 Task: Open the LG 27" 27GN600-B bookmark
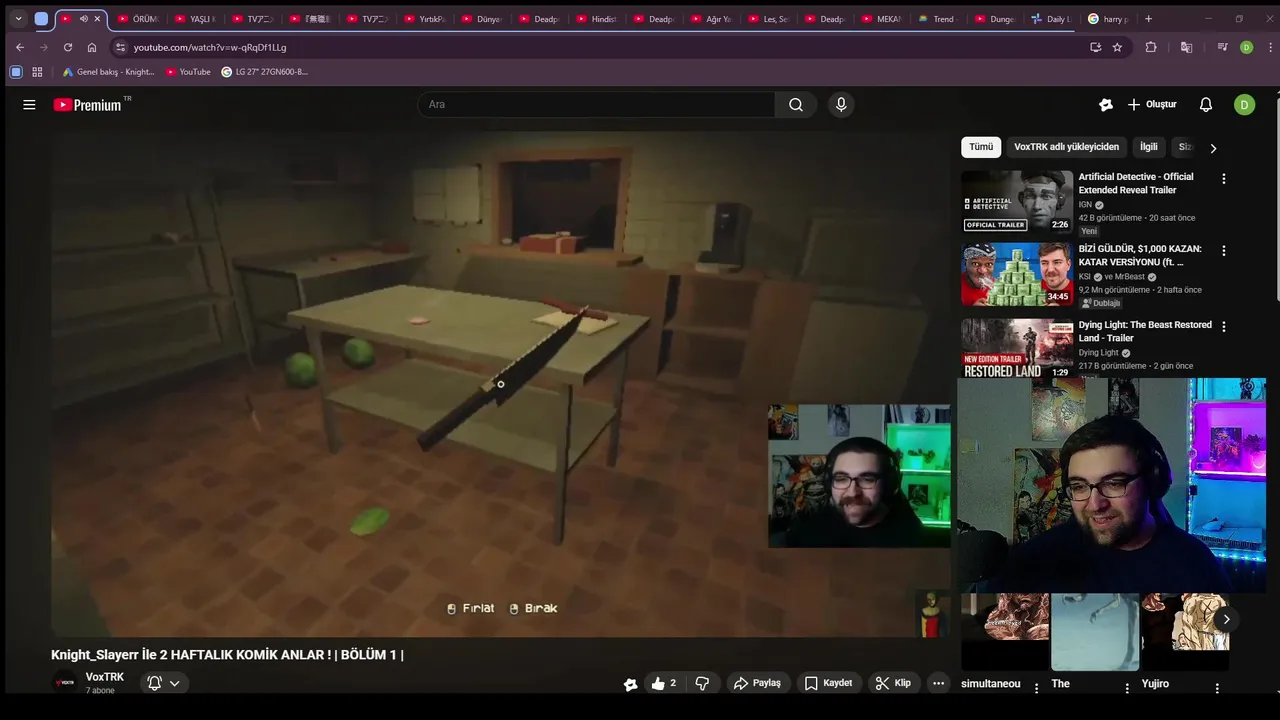pos(264,72)
